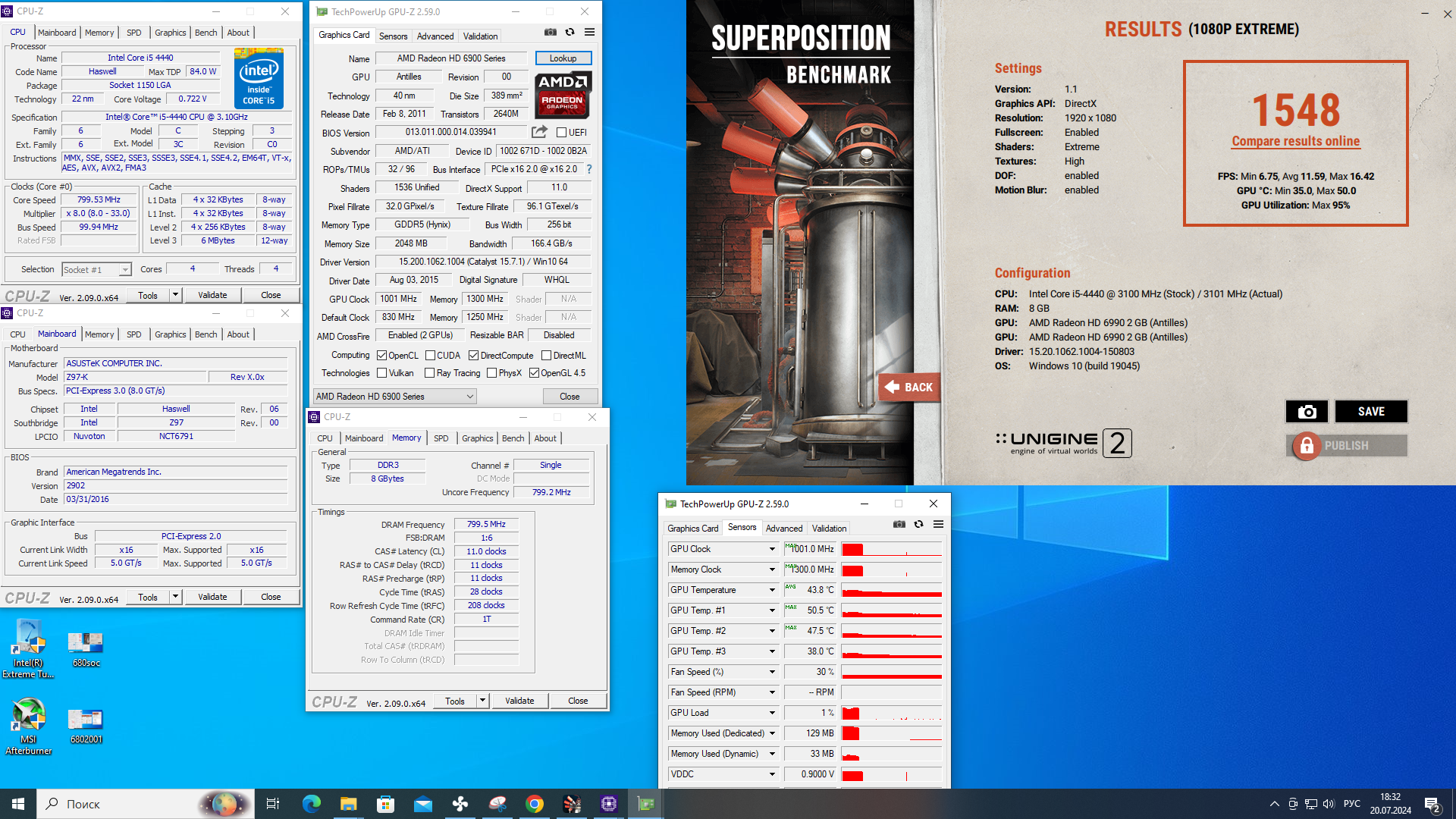Click taskbar search box
1456x819 pixels.
point(144,804)
